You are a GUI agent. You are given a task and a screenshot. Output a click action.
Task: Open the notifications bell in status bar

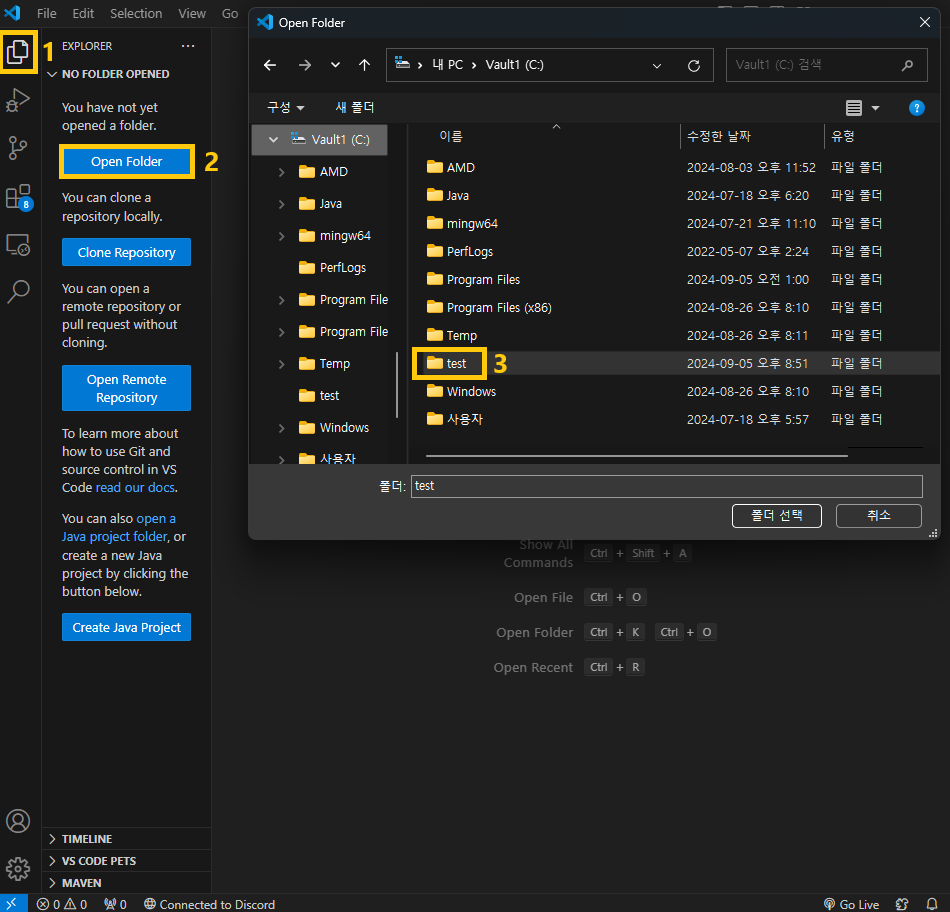pyautogui.click(x=932, y=904)
